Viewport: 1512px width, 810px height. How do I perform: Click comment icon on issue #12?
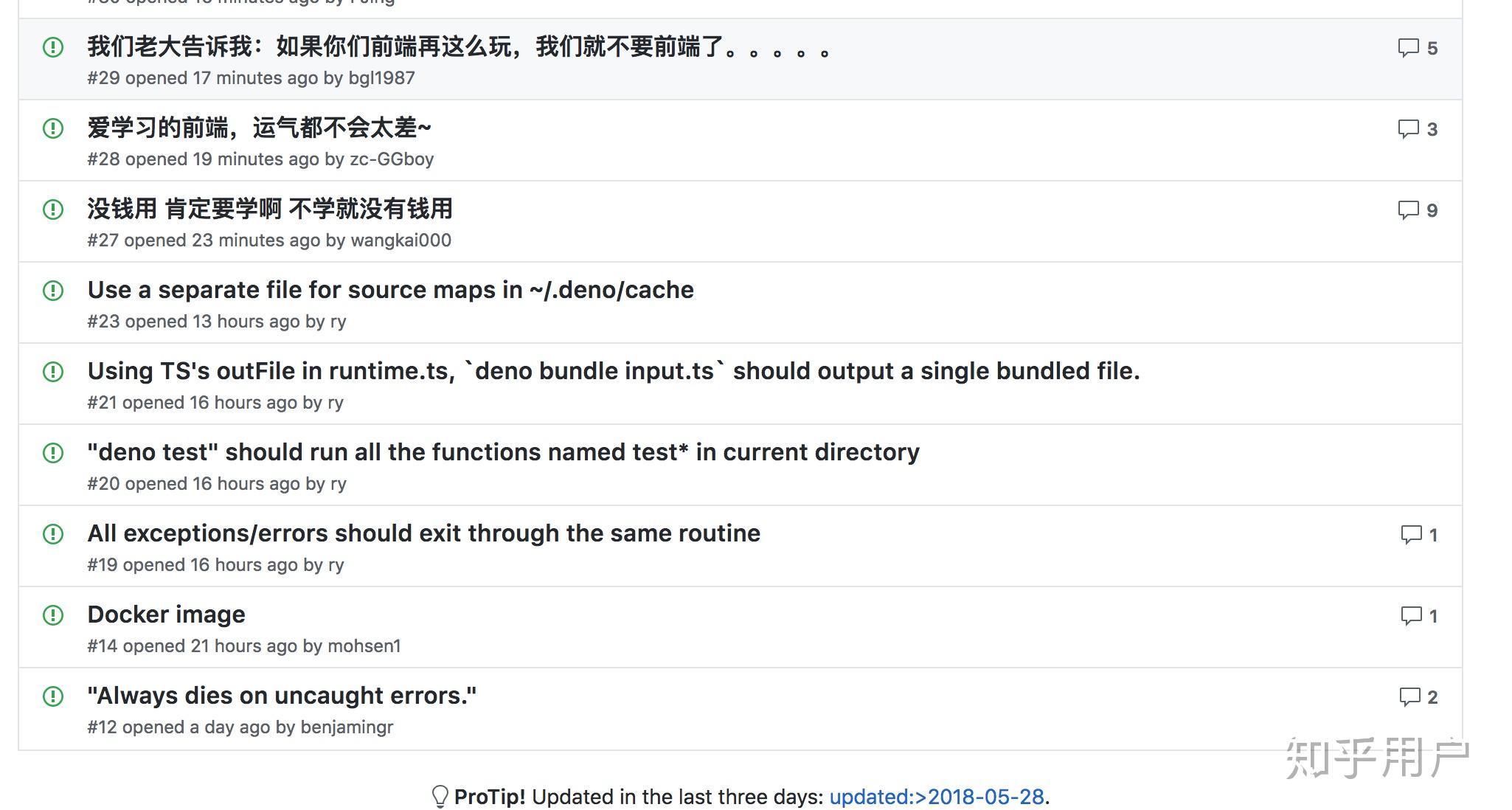(x=1409, y=697)
